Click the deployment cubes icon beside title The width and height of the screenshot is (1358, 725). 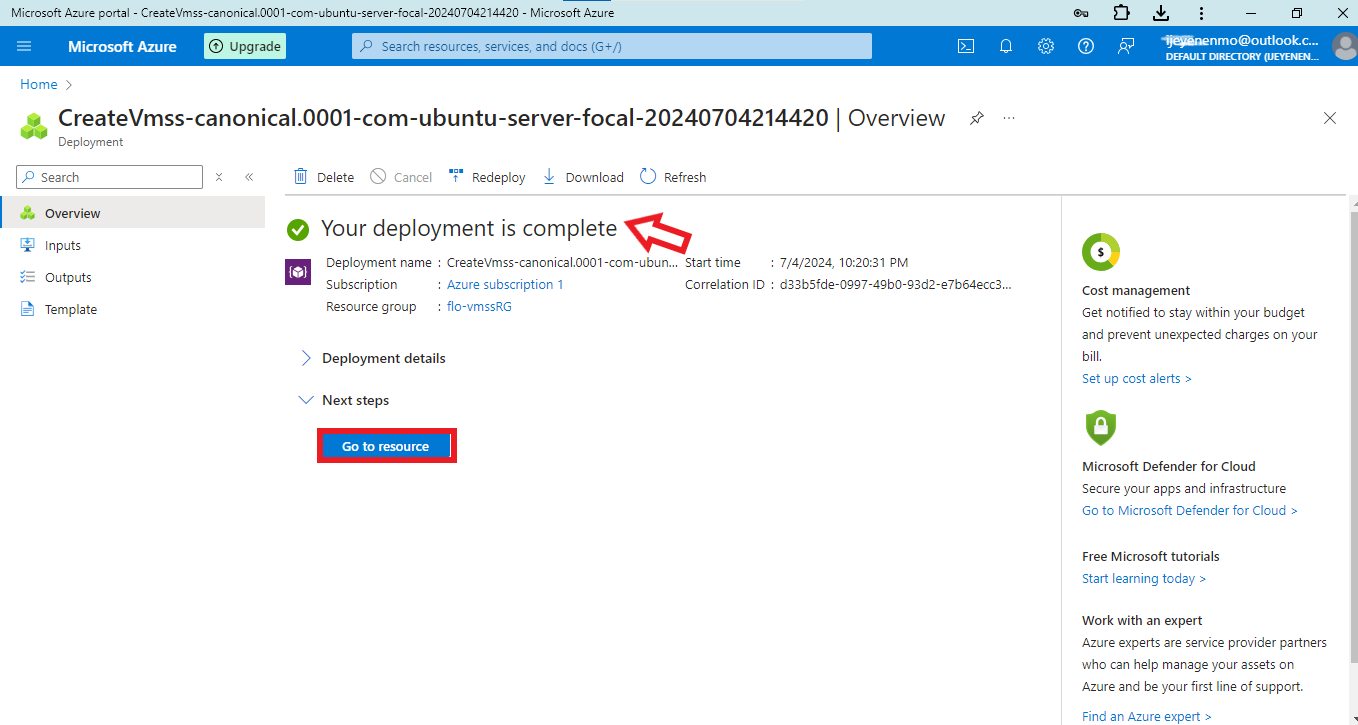click(x=35, y=126)
